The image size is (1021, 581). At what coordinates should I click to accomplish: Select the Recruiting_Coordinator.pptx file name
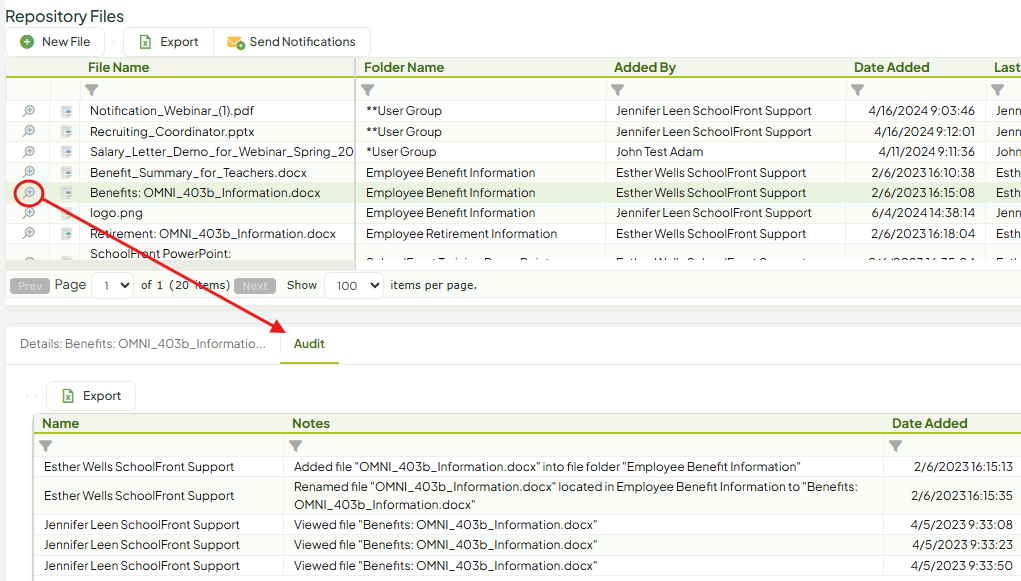tap(172, 132)
